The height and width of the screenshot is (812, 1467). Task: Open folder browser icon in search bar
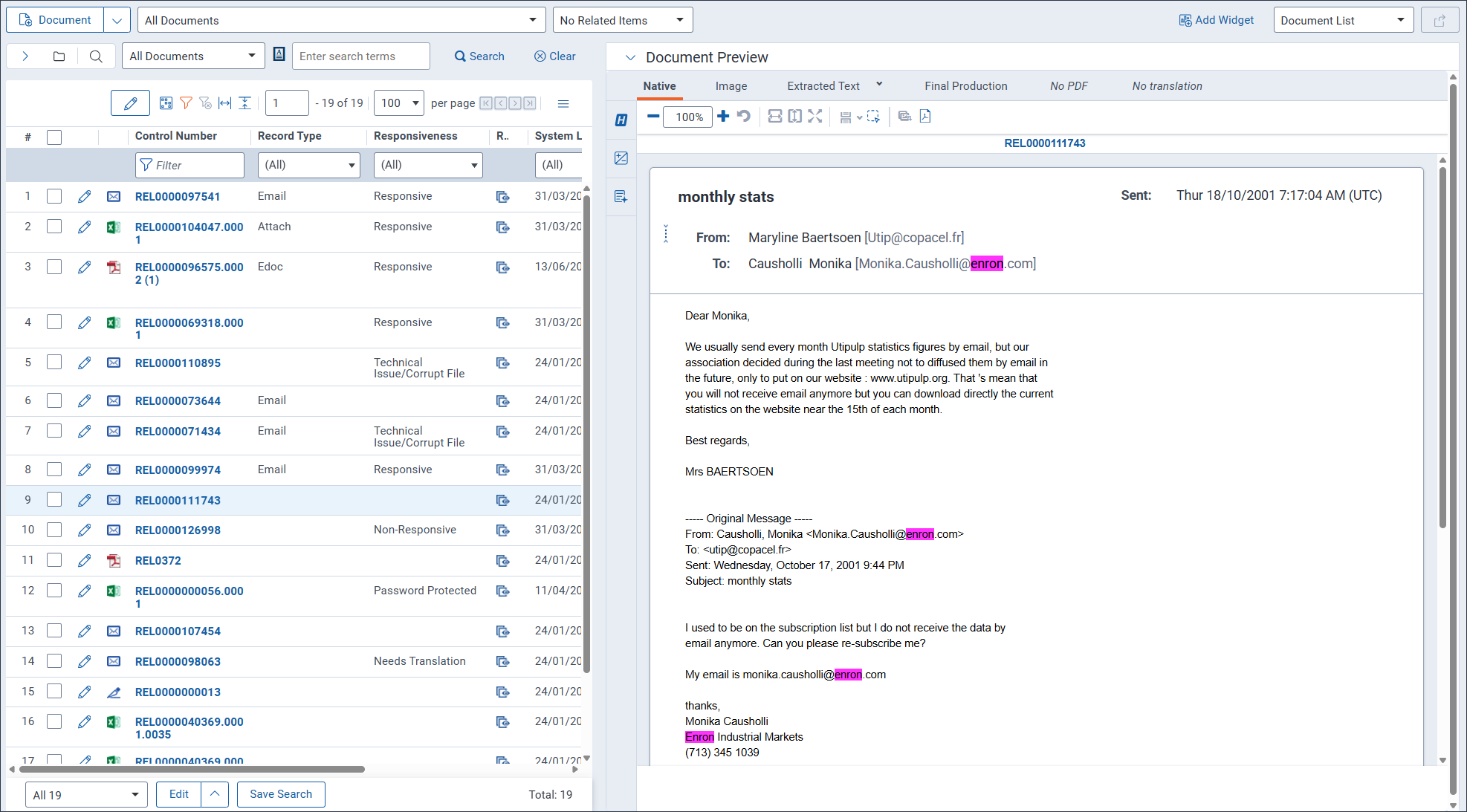pos(59,56)
